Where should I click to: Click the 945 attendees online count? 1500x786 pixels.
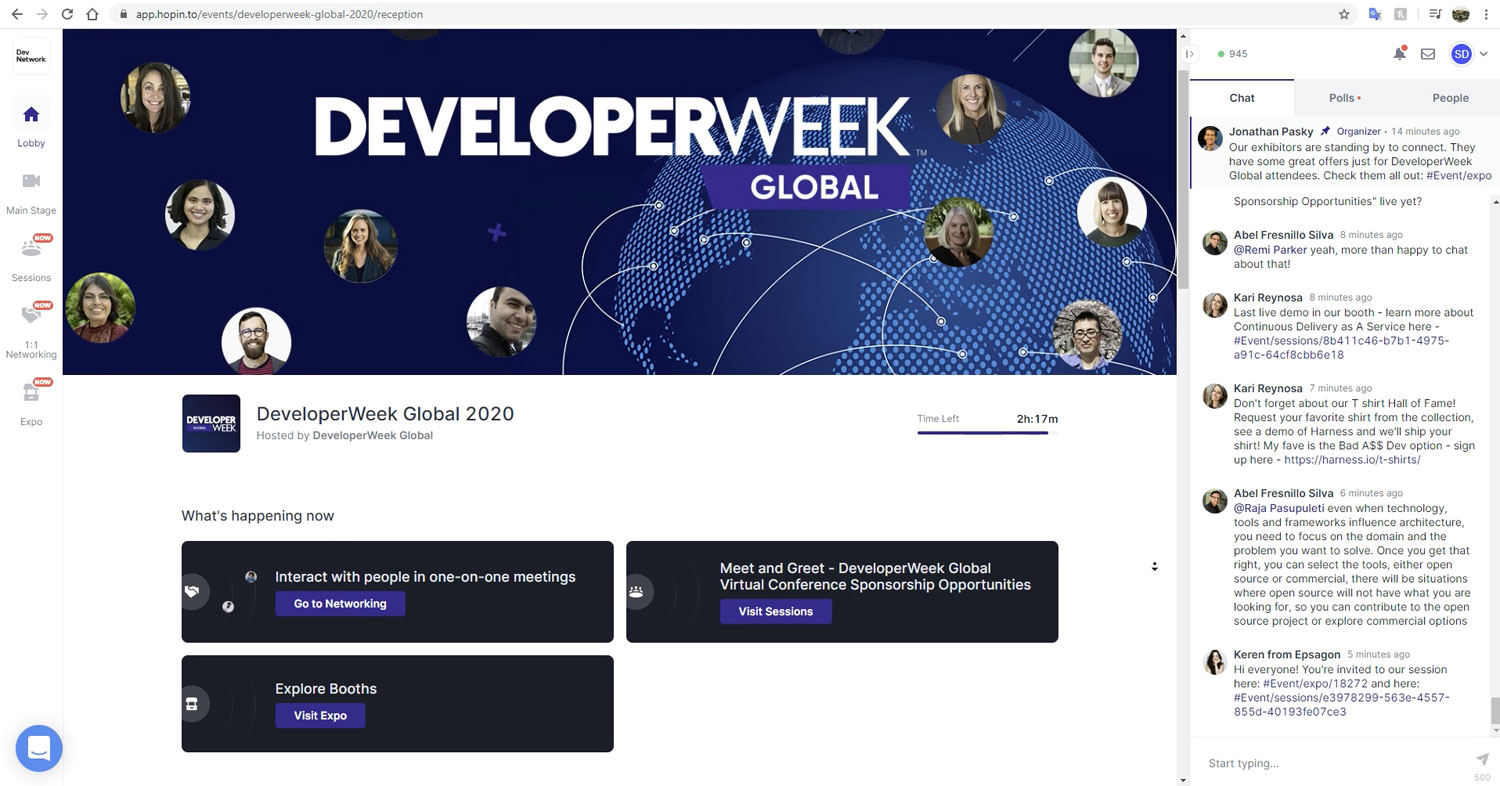pyautogui.click(x=1233, y=54)
